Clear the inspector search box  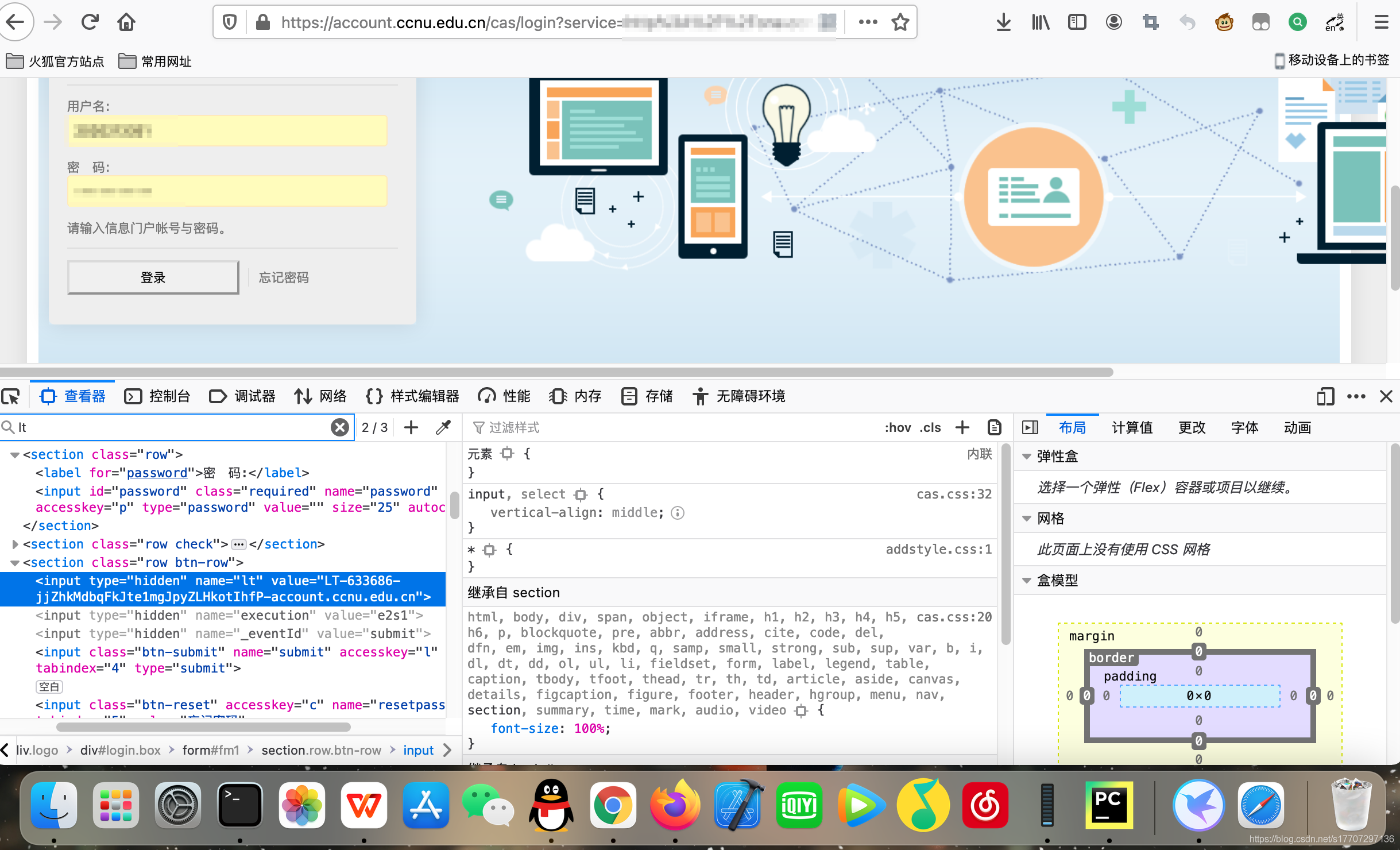click(x=340, y=427)
